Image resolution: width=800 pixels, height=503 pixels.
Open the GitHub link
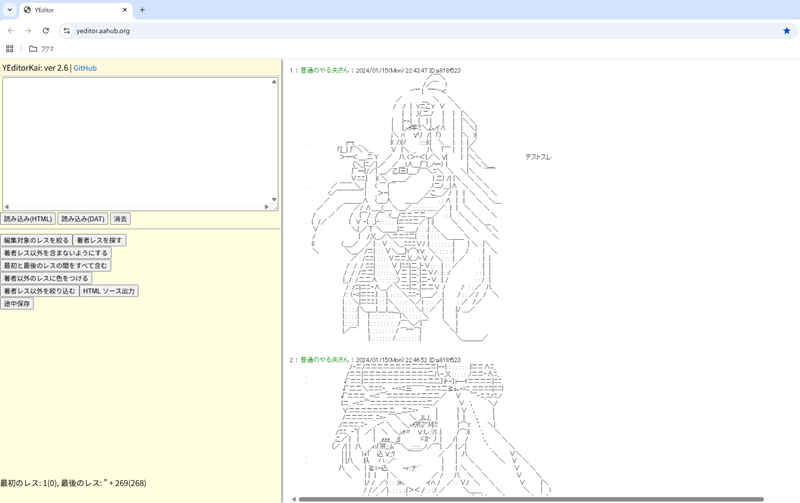(85, 68)
